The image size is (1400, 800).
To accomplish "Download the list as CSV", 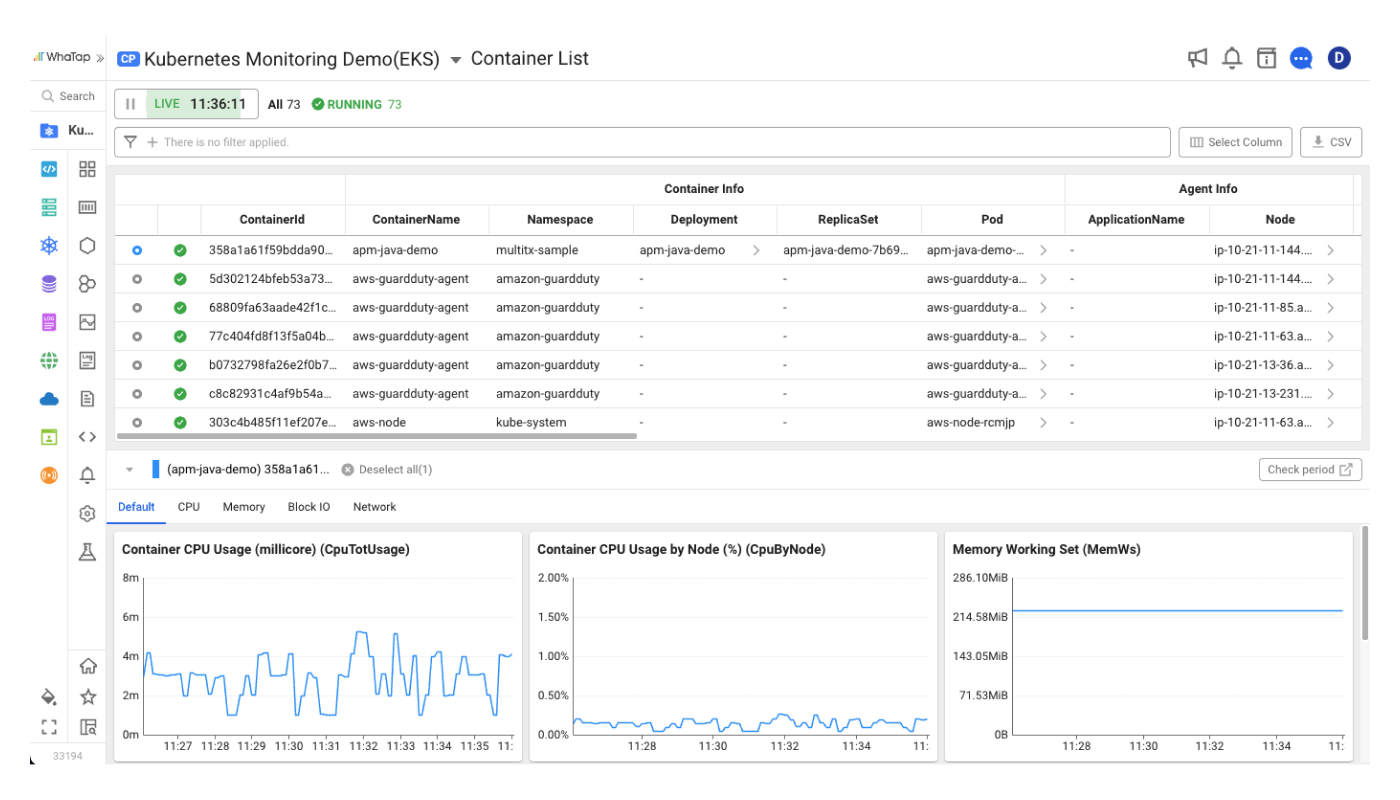I will [1331, 142].
